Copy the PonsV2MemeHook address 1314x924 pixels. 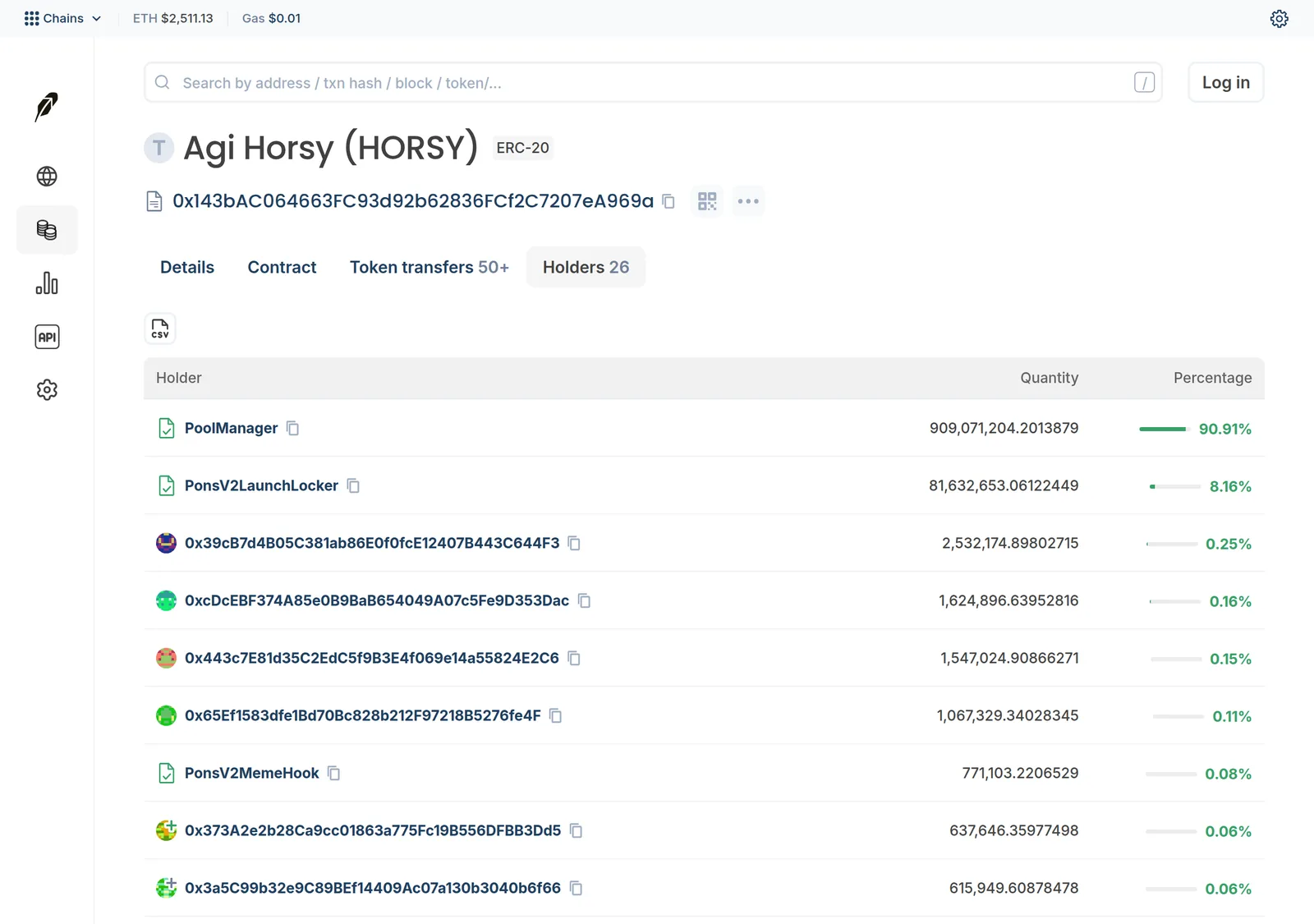coord(333,773)
